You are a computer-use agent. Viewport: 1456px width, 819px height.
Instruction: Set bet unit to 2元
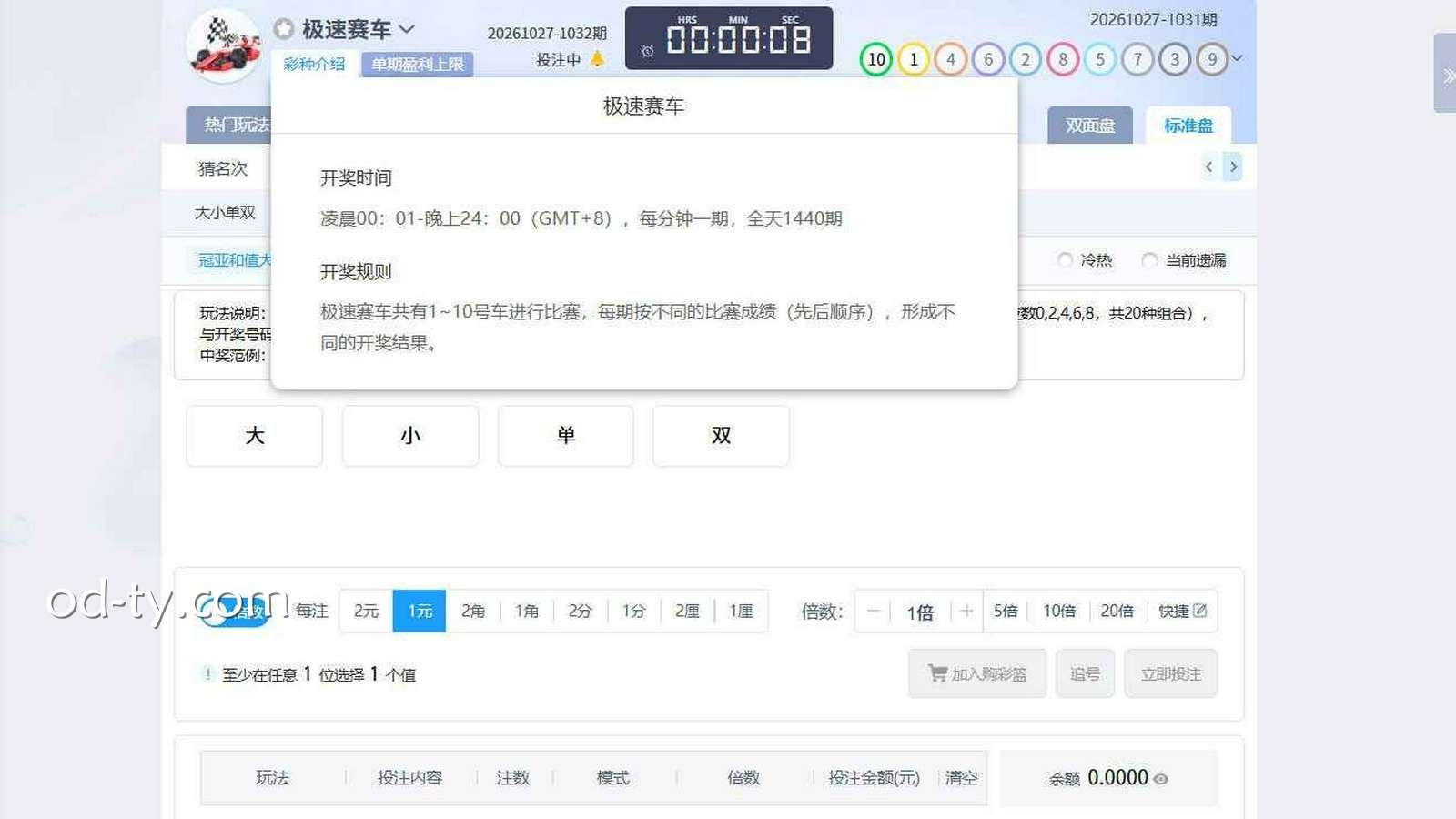(367, 611)
